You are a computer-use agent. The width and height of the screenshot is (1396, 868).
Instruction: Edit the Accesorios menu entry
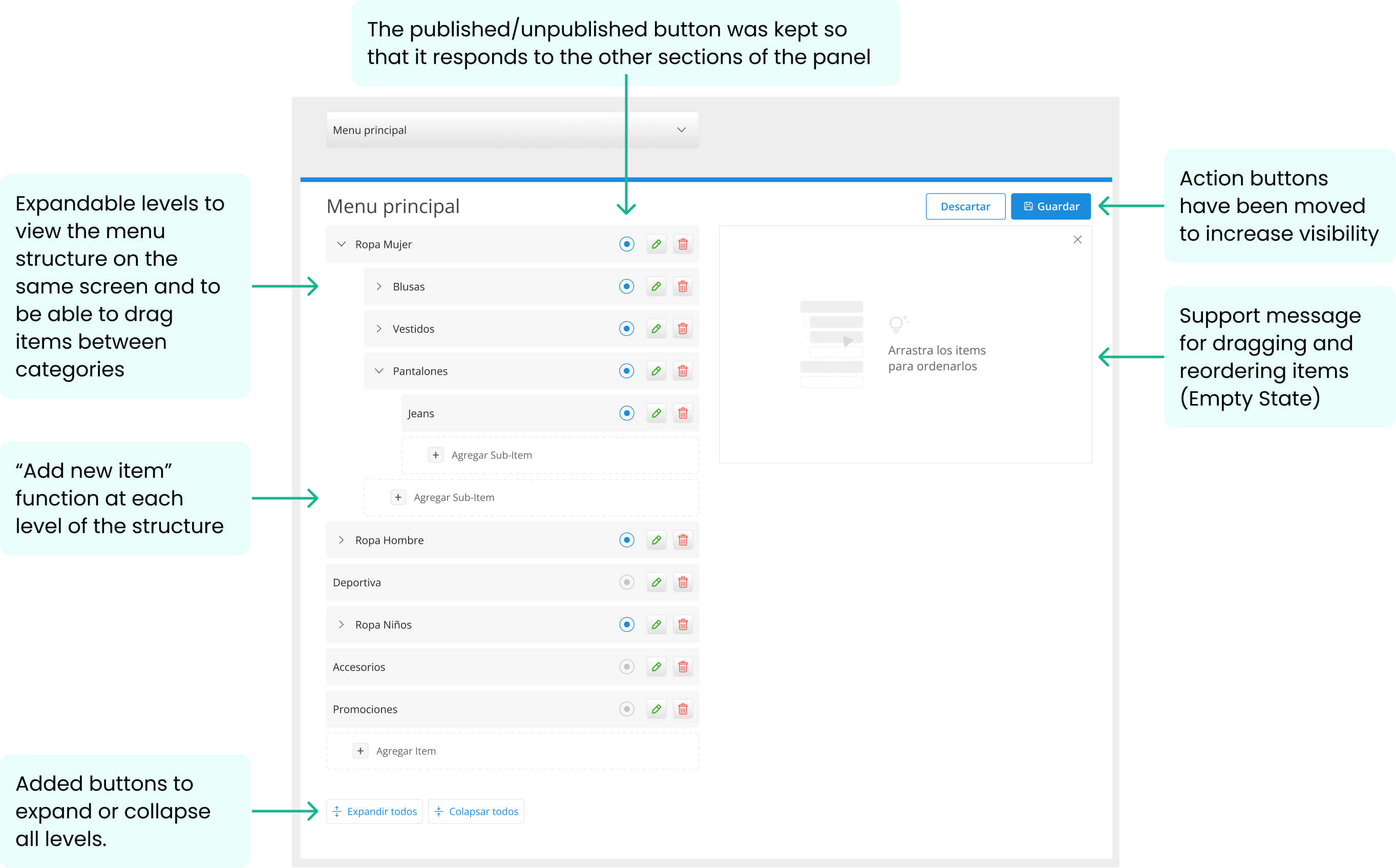(x=656, y=667)
